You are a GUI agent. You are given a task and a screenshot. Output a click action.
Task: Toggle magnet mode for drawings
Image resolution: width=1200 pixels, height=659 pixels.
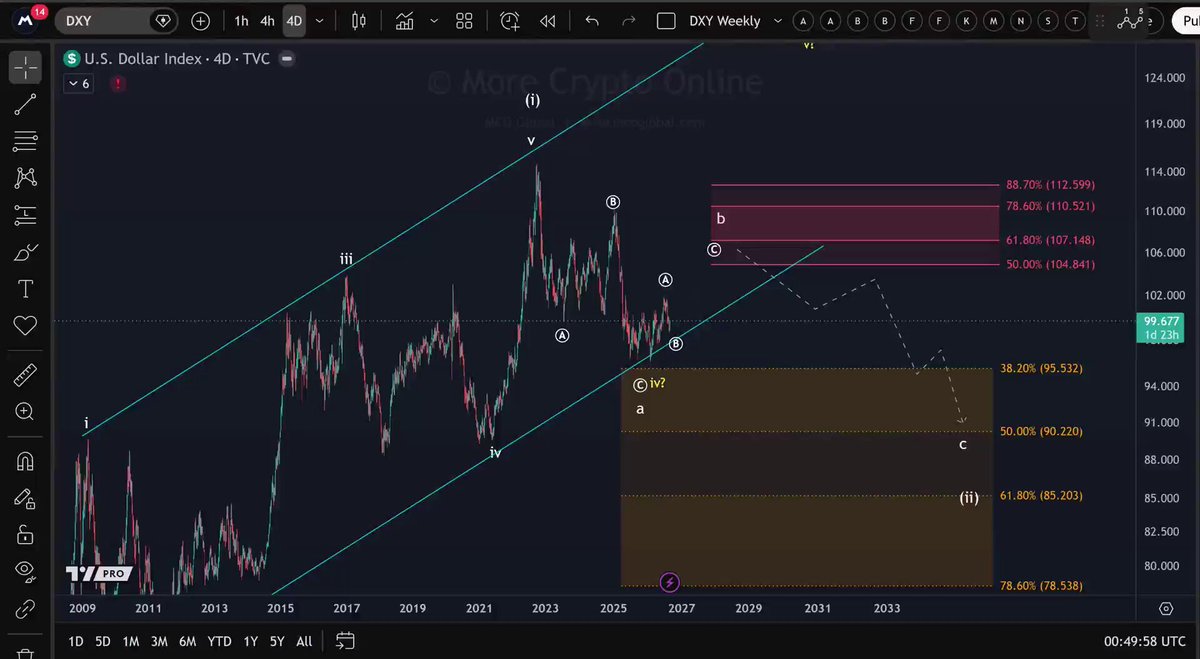[25, 461]
